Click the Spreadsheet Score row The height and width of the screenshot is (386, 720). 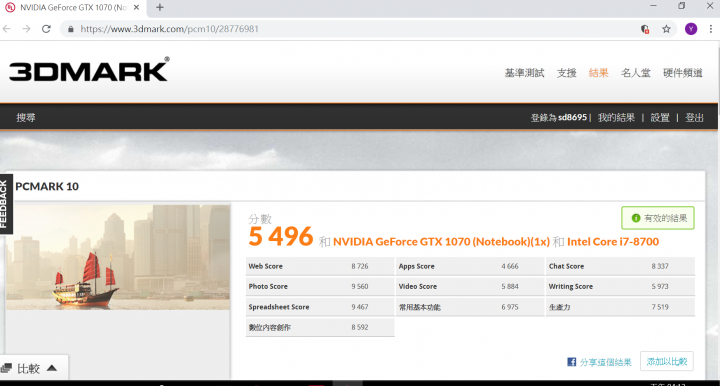(x=320, y=307)
